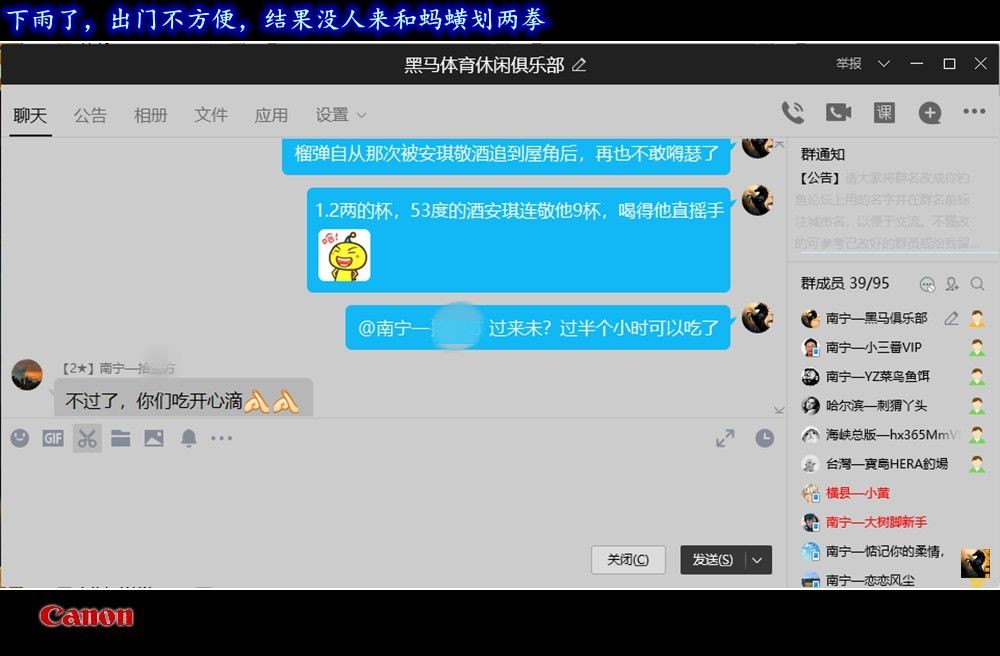Image resolution: width=1000 pixels, height=656 pixels.
Task: Start a group video call
Action: point(838,113)
